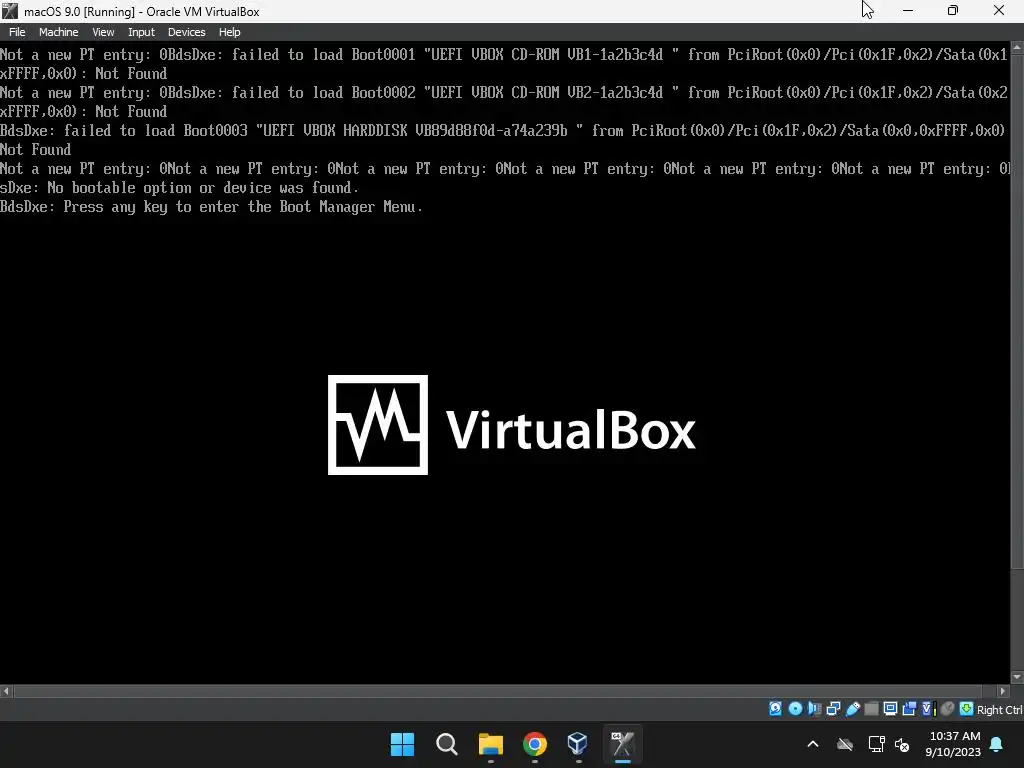Open the Input menu

pyautogui.click(x=141, y=32)
